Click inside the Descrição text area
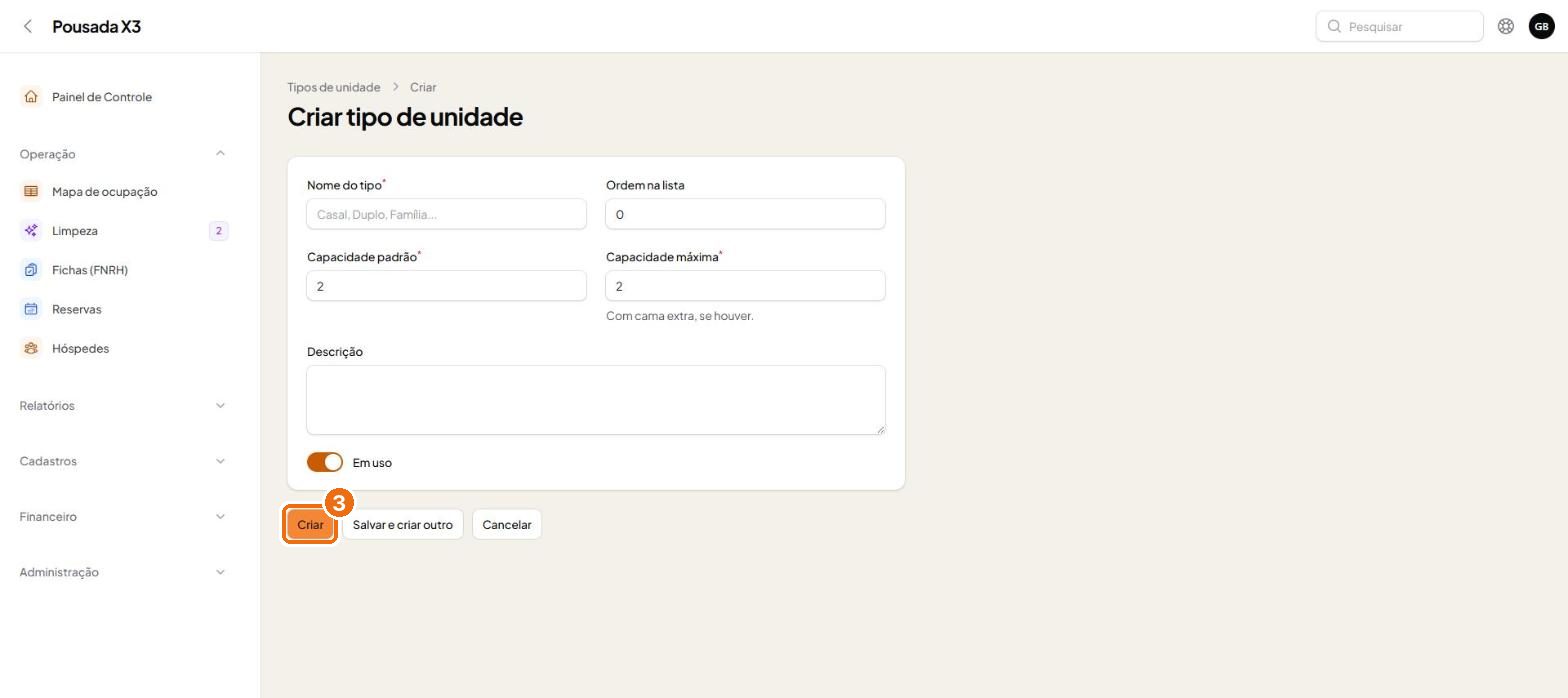Viewport: 1568px width, 698px height. click(596, 400)
